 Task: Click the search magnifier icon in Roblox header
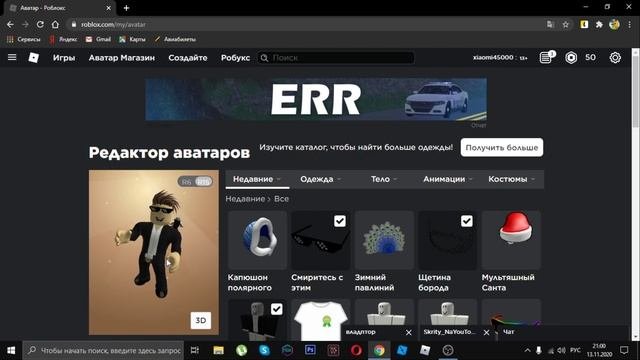[264, 58]
